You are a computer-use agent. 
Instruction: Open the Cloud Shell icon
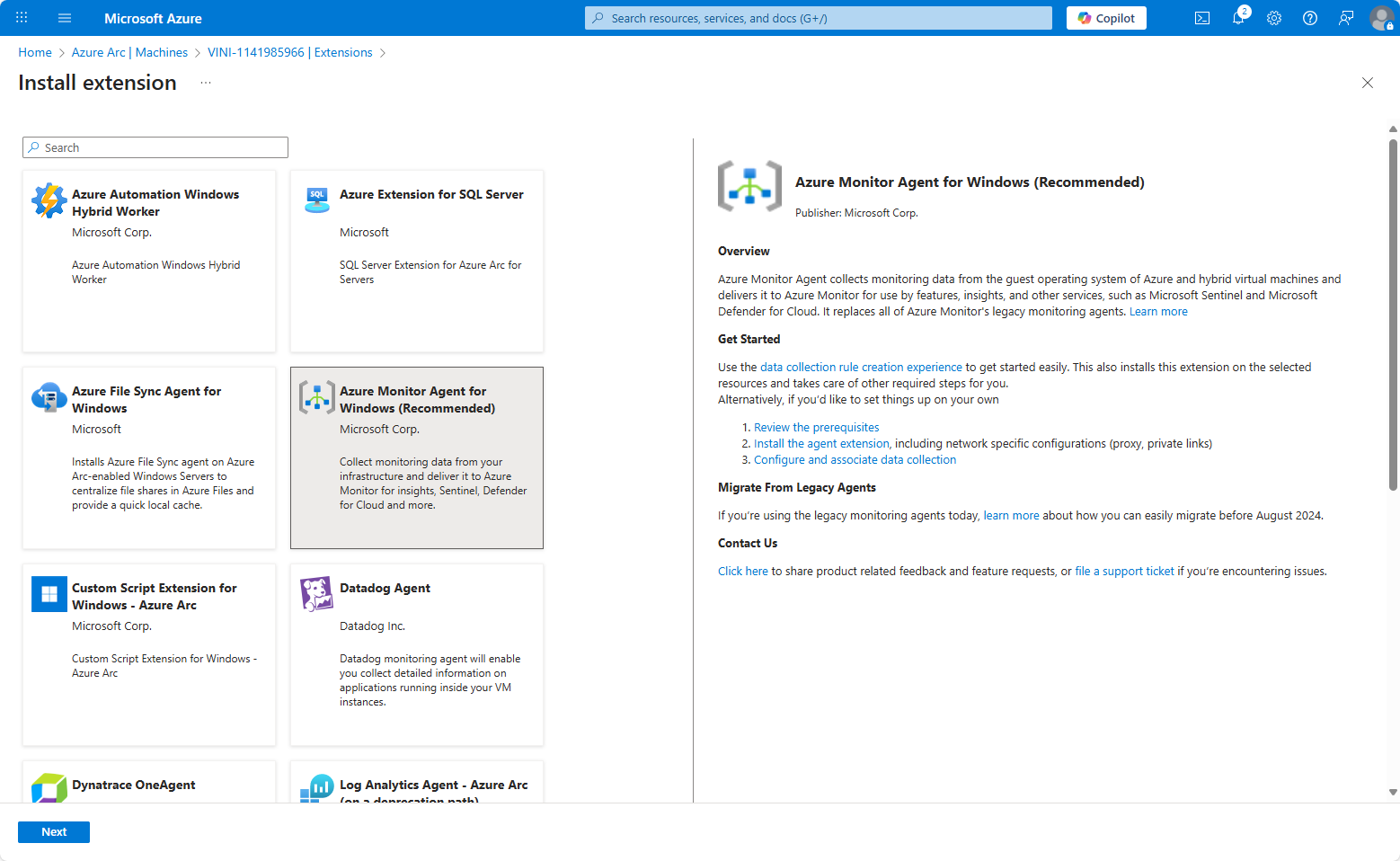point(1201,18)
